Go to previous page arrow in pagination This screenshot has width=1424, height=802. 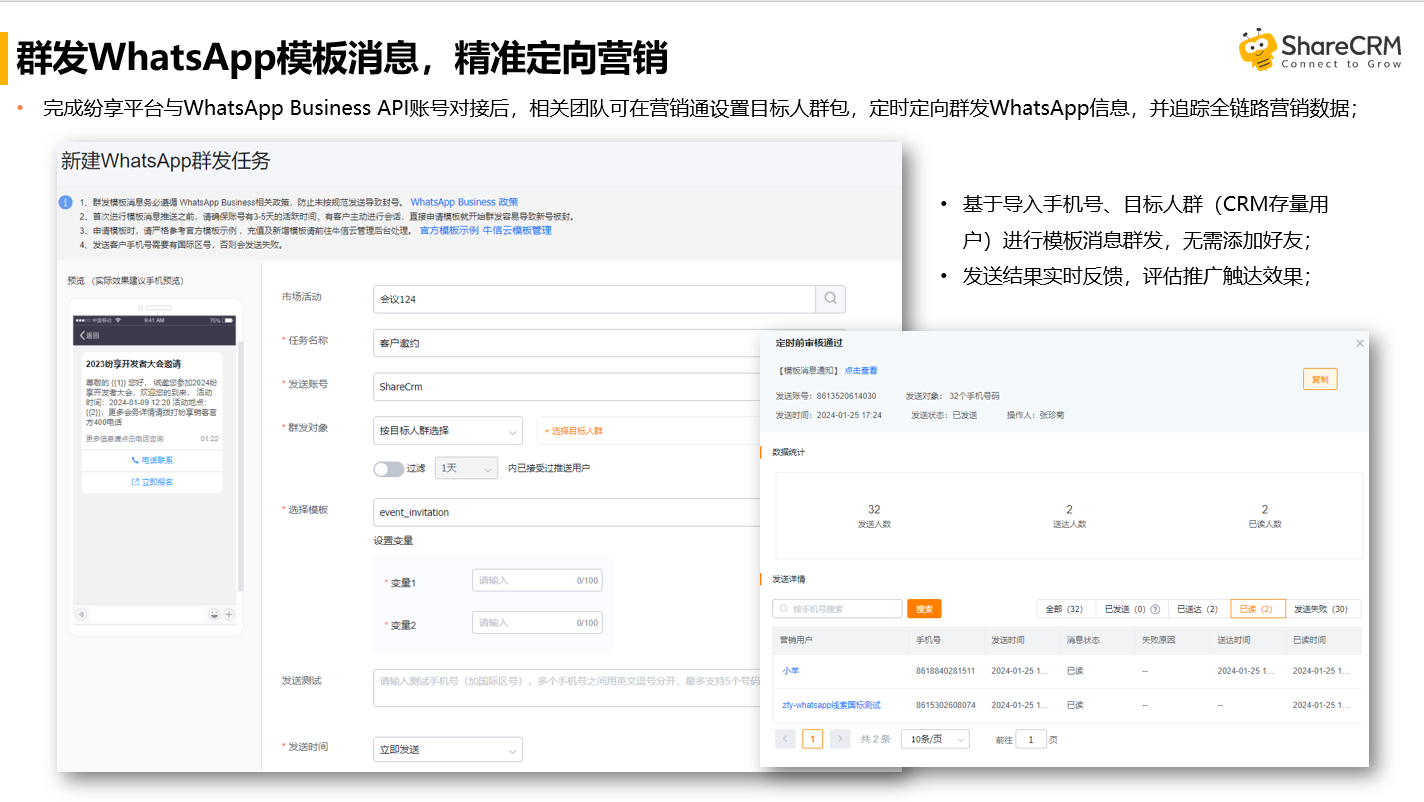(786, 739)
